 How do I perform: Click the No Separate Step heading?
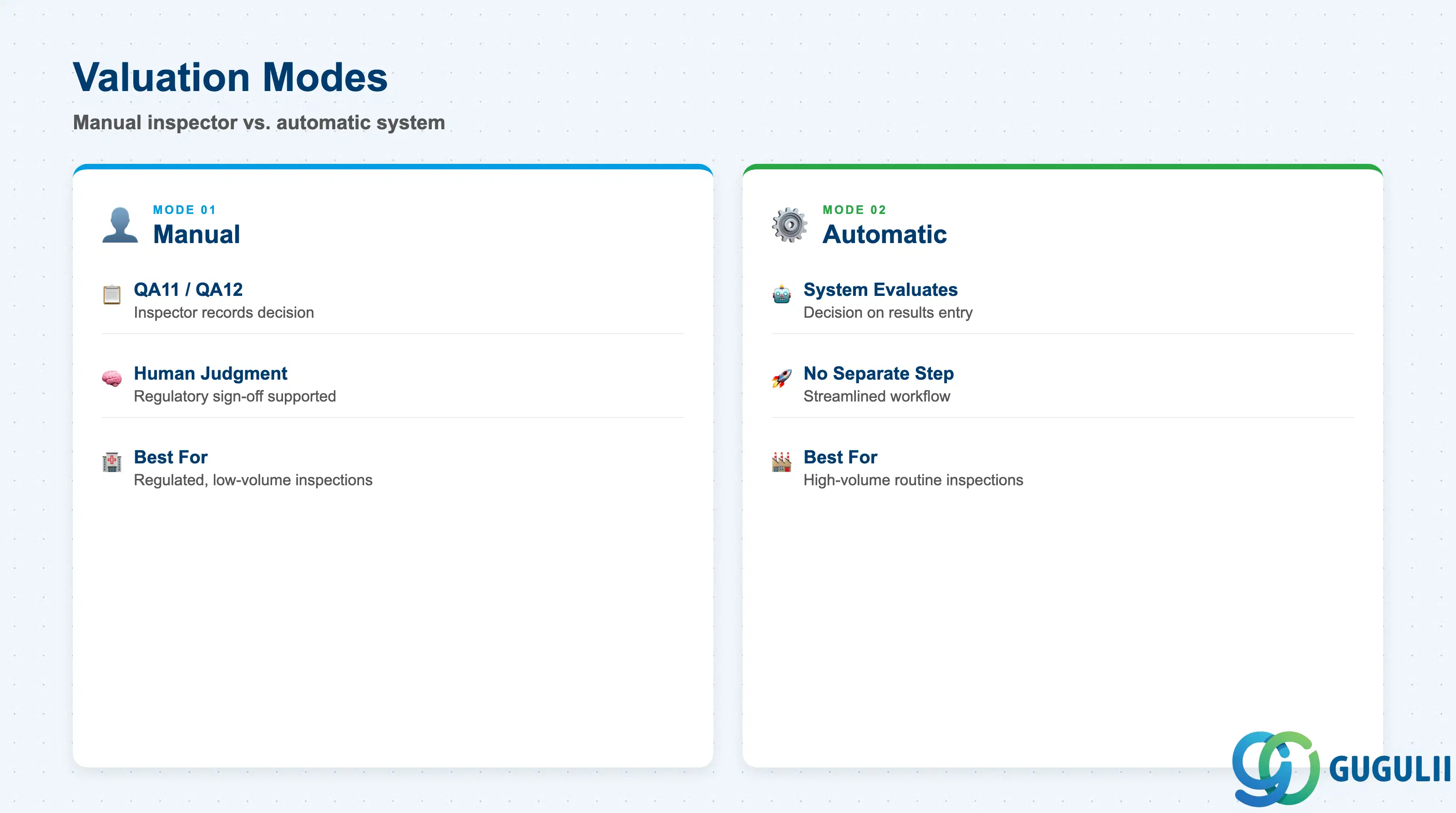tap(879, 373)
